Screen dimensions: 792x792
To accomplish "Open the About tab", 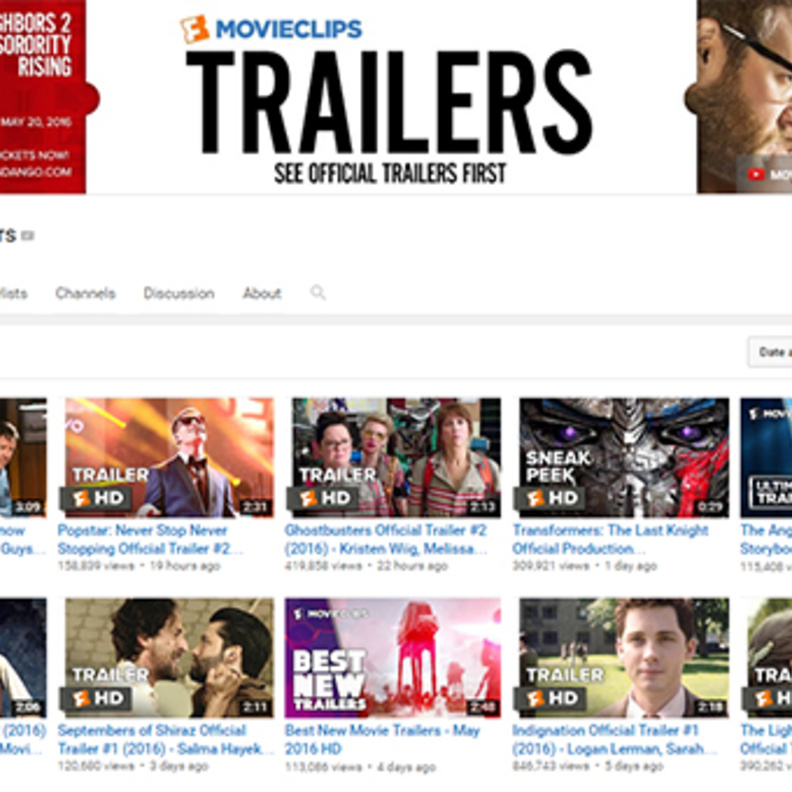I will coord(262,293).
